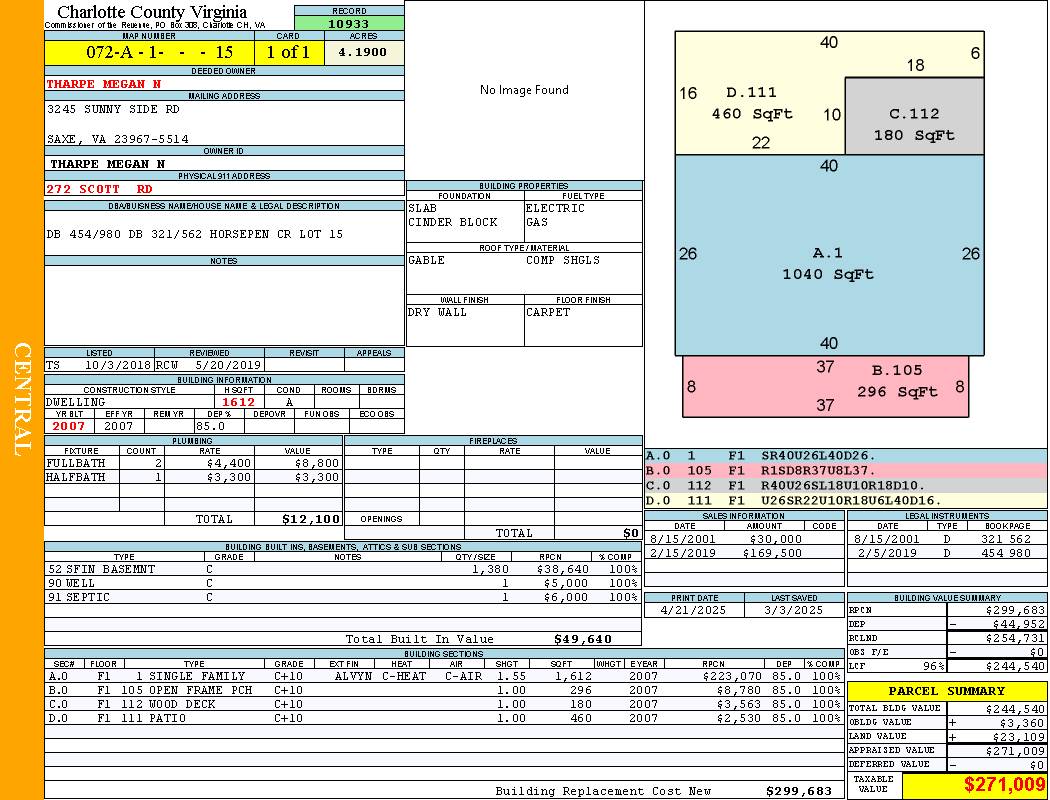Select floor finish CARPET
1050x800 pixels.
548,313
